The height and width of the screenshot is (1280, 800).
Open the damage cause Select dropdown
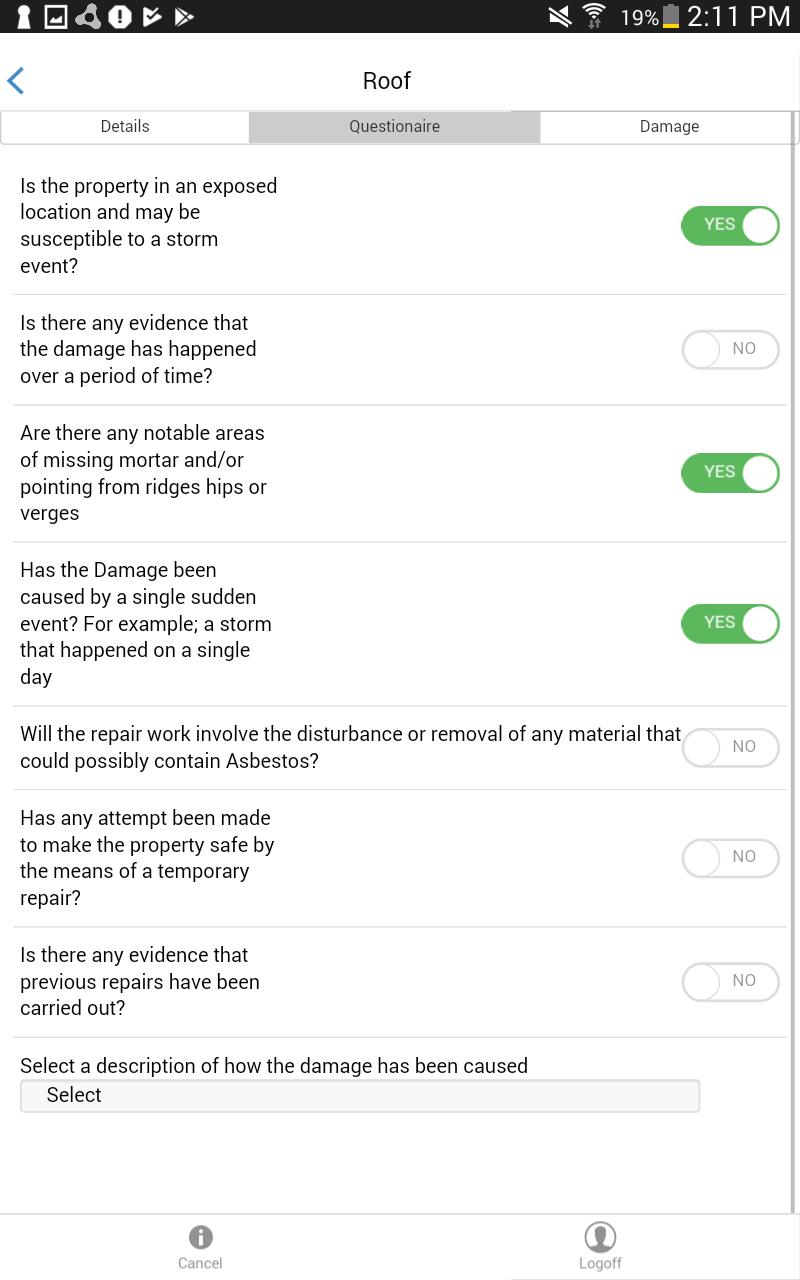(x=360, y=1095)
